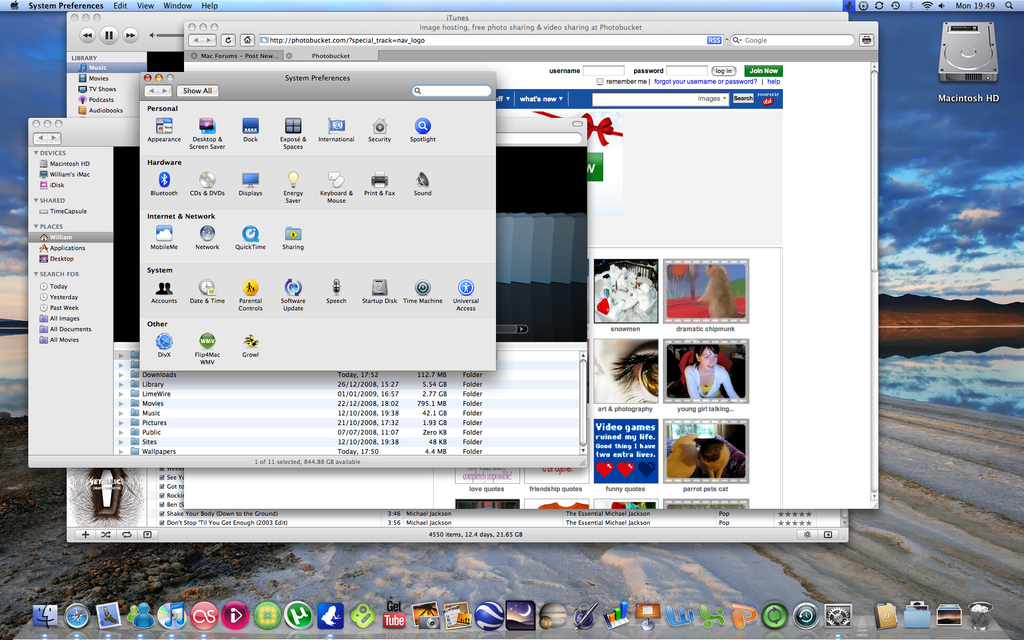Screen dimensions: 1024x640
Task: Click the Join Now button on Photobucket
Action: 763,71
